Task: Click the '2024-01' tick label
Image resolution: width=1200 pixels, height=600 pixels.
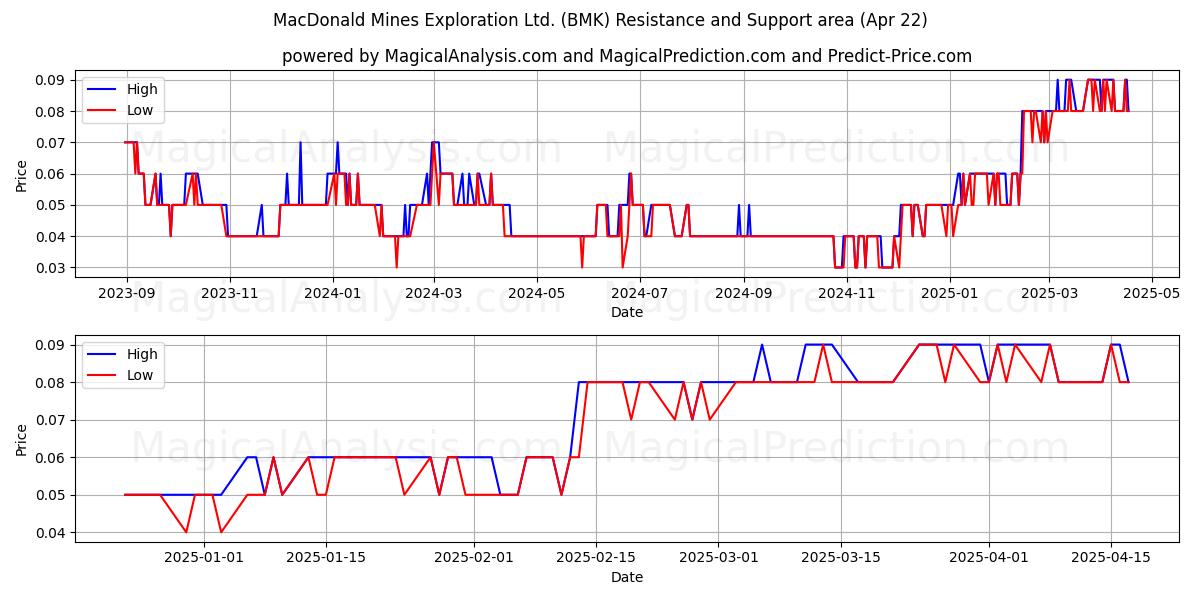Action: (333, 293)
